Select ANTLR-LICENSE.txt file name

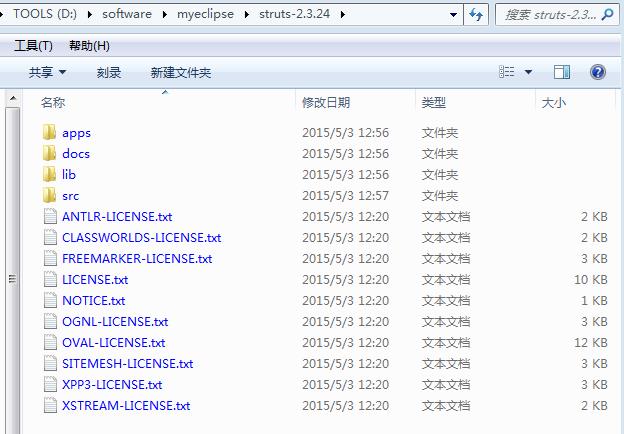pos(117,217)
